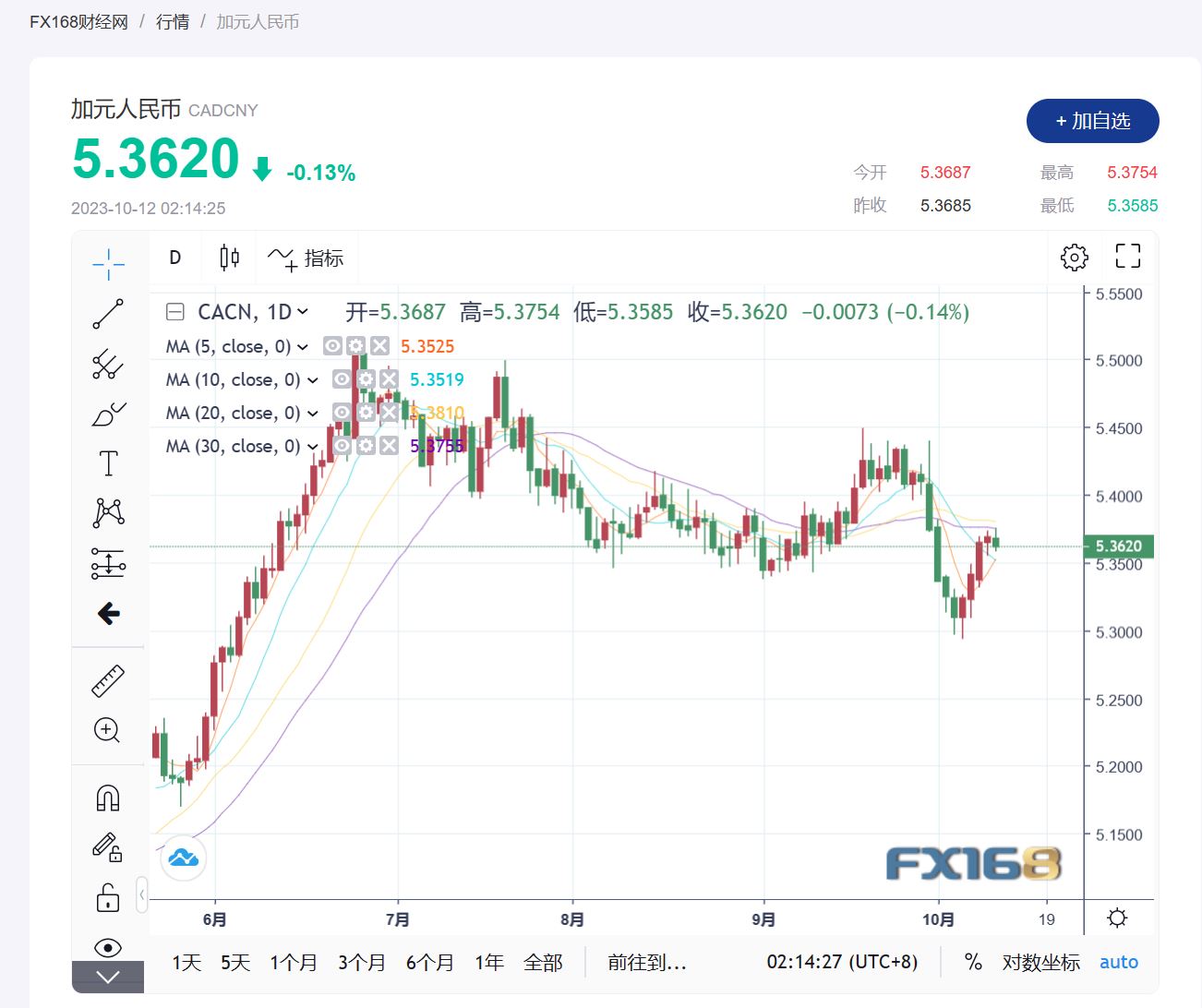Open the 前往到... go-to-date dialog
This screenshot has height=1008, width=1202.
click(647, 962)
